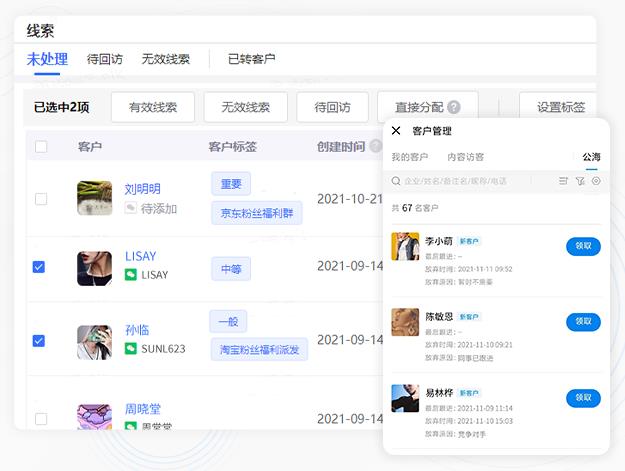This screenshot has width=625, height=471.
Task: Open 易林桦's avatar in 公海 list
Action: point(405,398)
